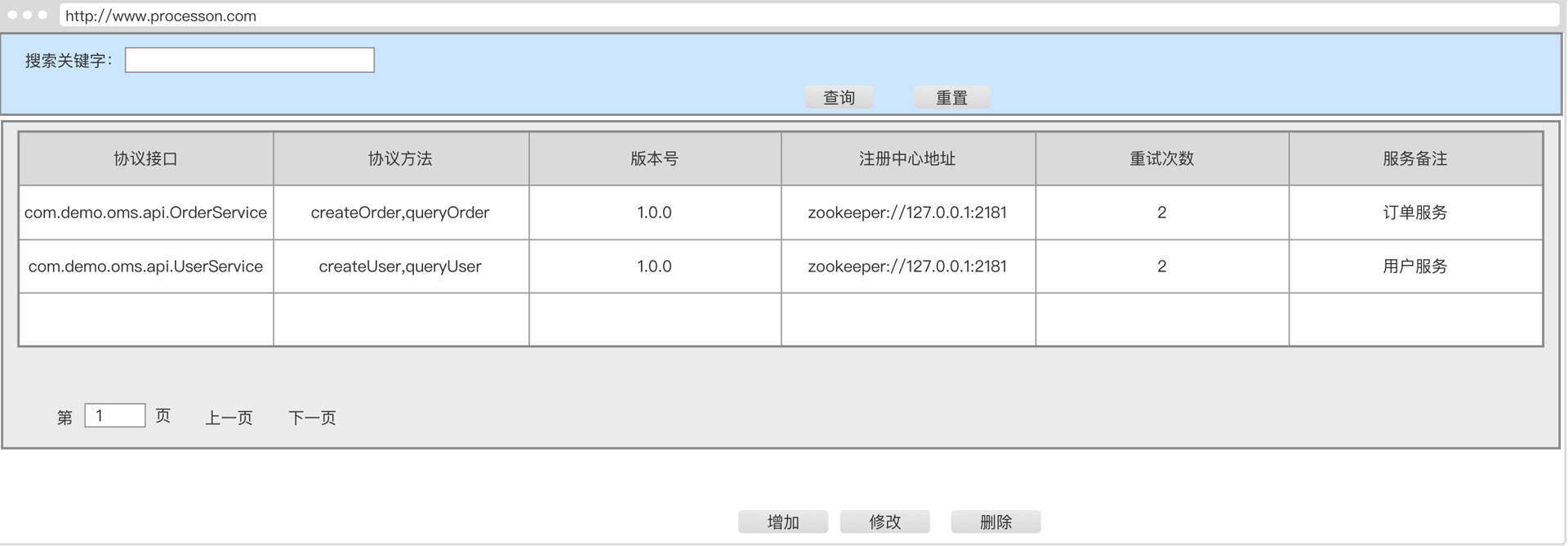Click the browser address bar URL
This screenshot has height=546, width=1568.
click(161, 16)
